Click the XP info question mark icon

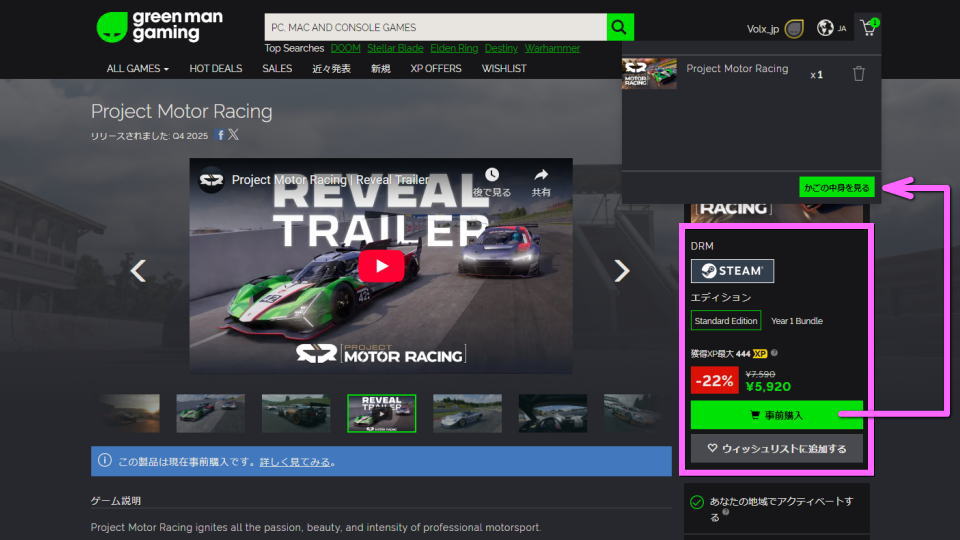coord(774,353)
